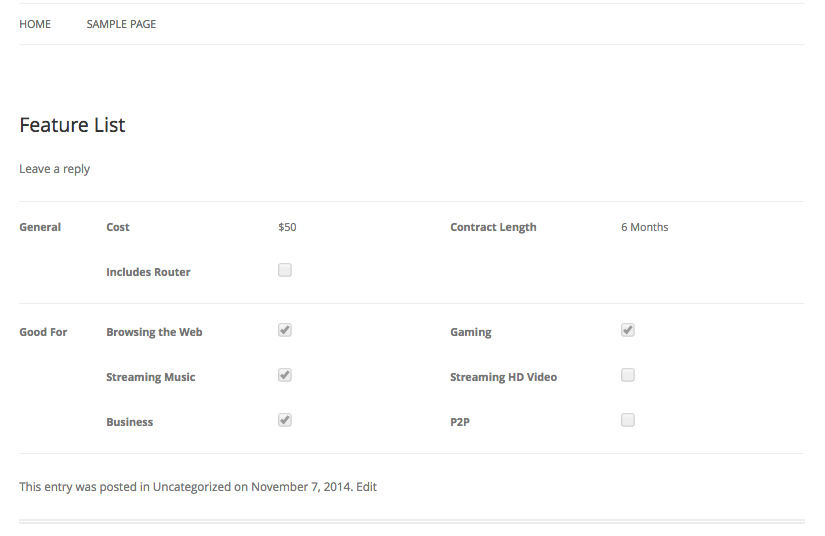Toggle the Gaming checkbox
The height and width of the screenshot is (536, 825).
pyautogui.click(x=628, y=330)
